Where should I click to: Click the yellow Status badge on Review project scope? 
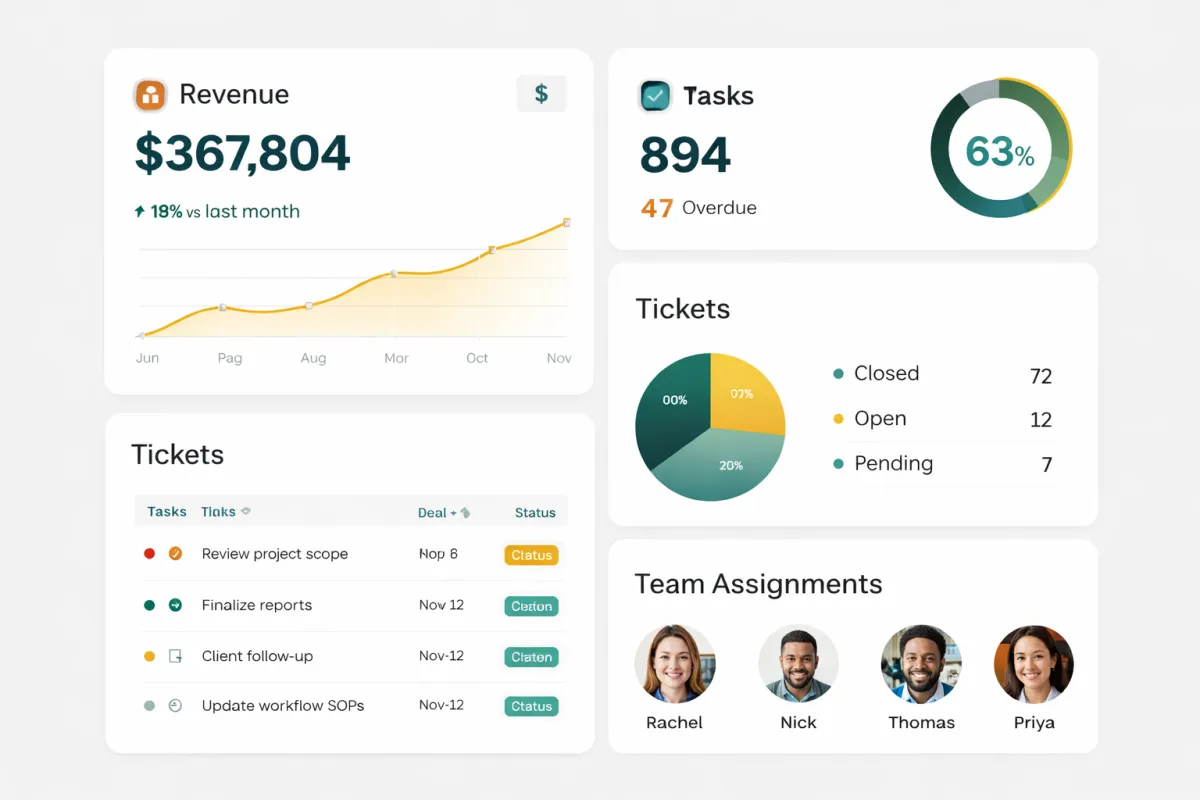click(x=531, y=554)
